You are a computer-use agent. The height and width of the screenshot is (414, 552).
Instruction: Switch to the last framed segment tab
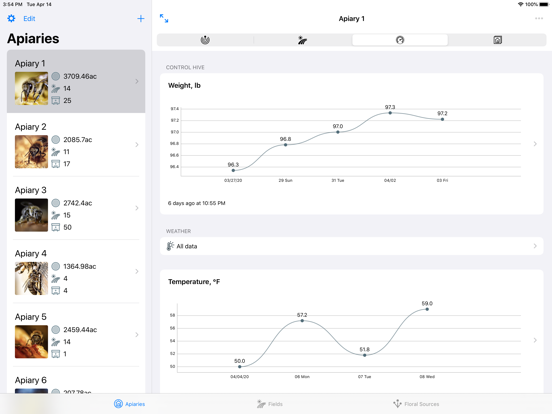click(x=497, y=40)
